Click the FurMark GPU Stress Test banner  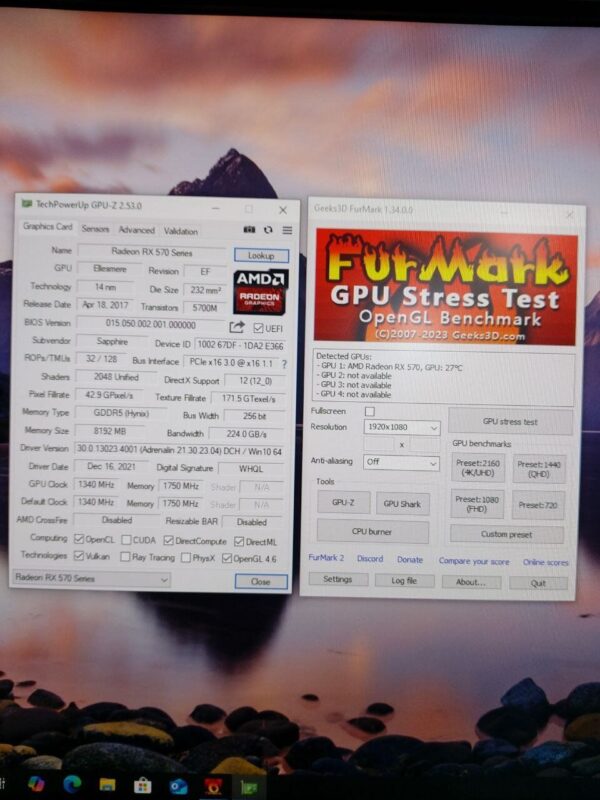click(x=446, y=287)
